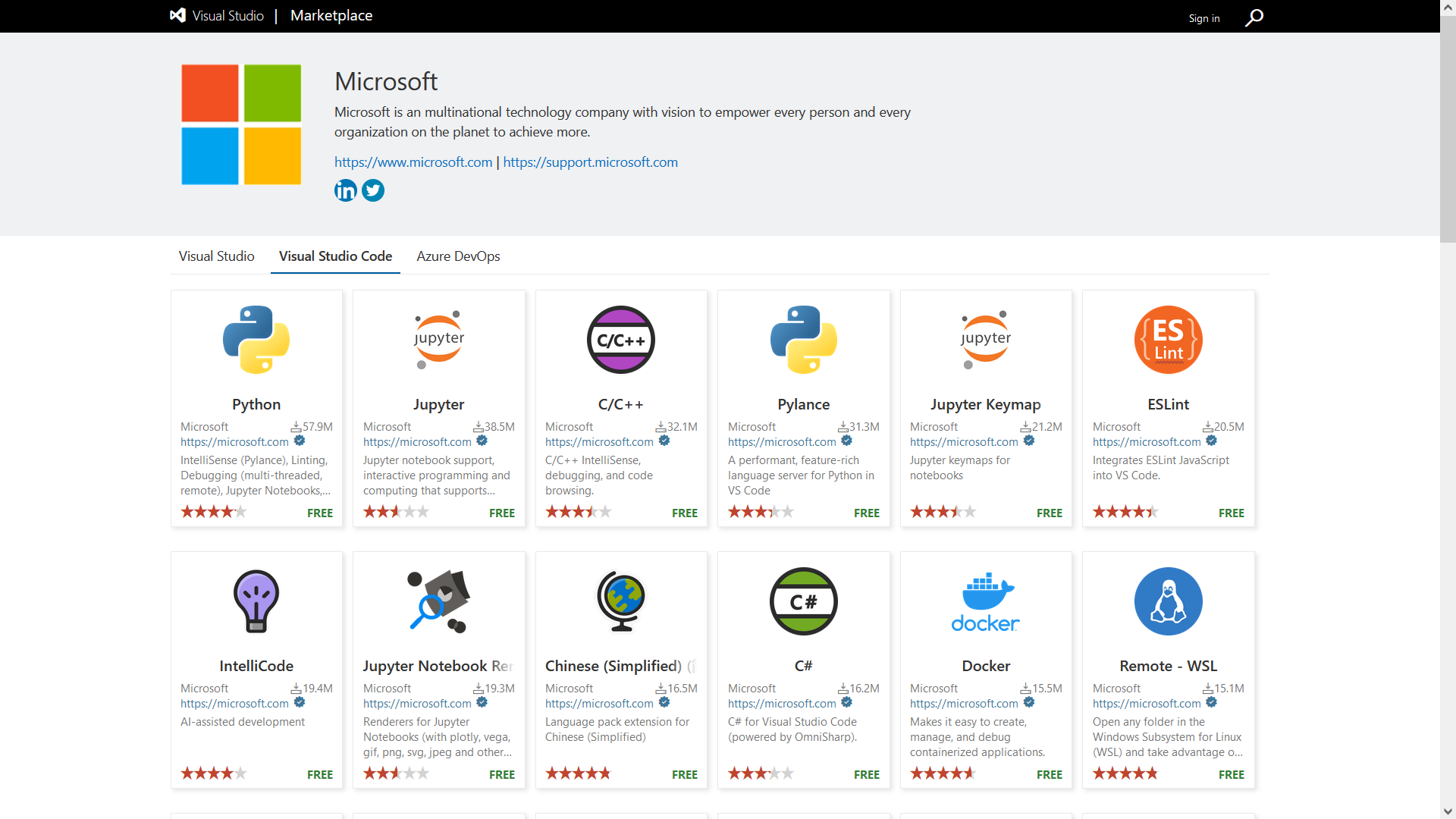This screenshot has width=1456, height=819.
Task: Switch to the Visual Studio tab
Action: (x=216, y=256)
